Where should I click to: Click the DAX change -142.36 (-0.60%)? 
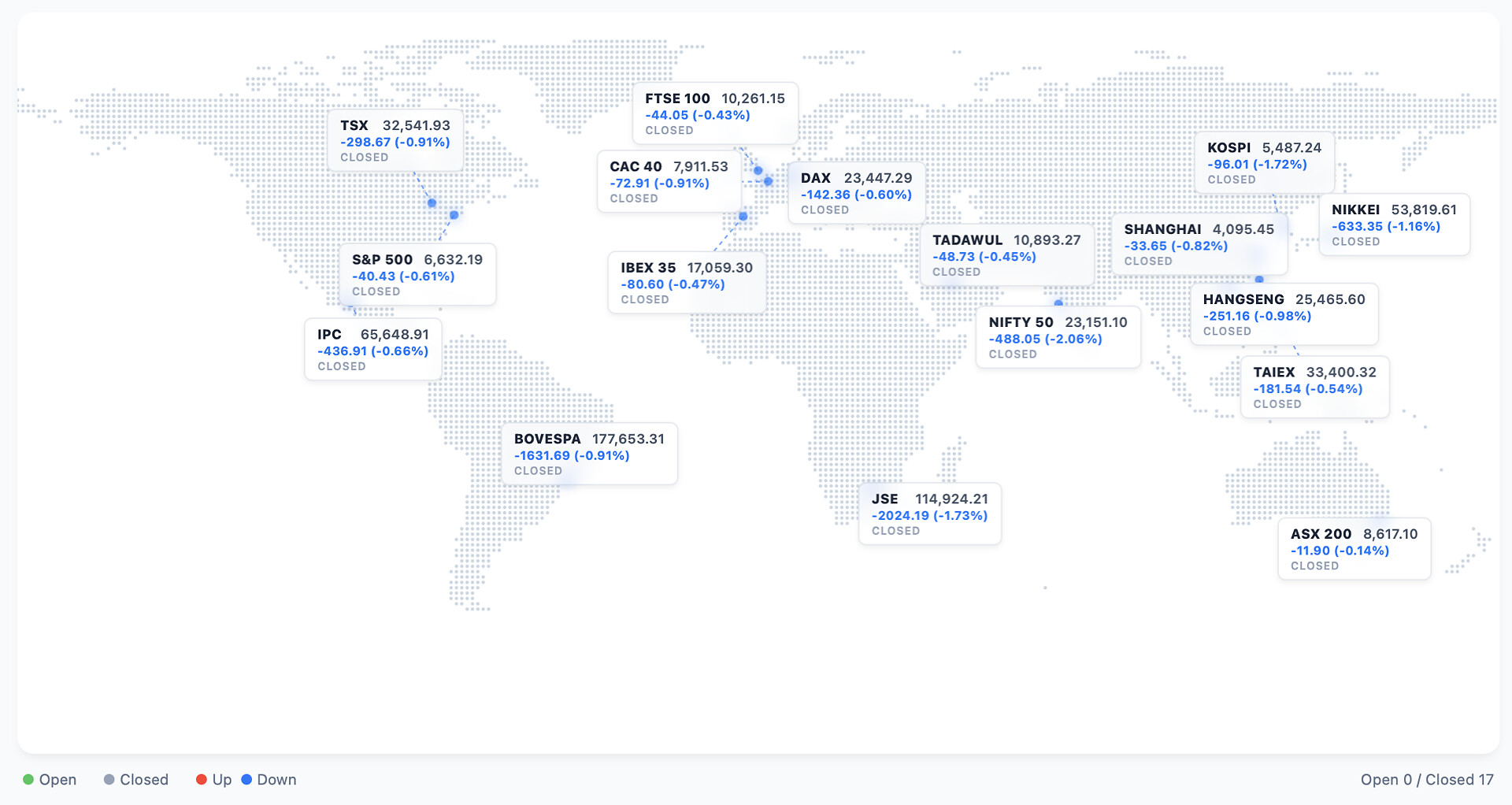(x=857, y=195)
